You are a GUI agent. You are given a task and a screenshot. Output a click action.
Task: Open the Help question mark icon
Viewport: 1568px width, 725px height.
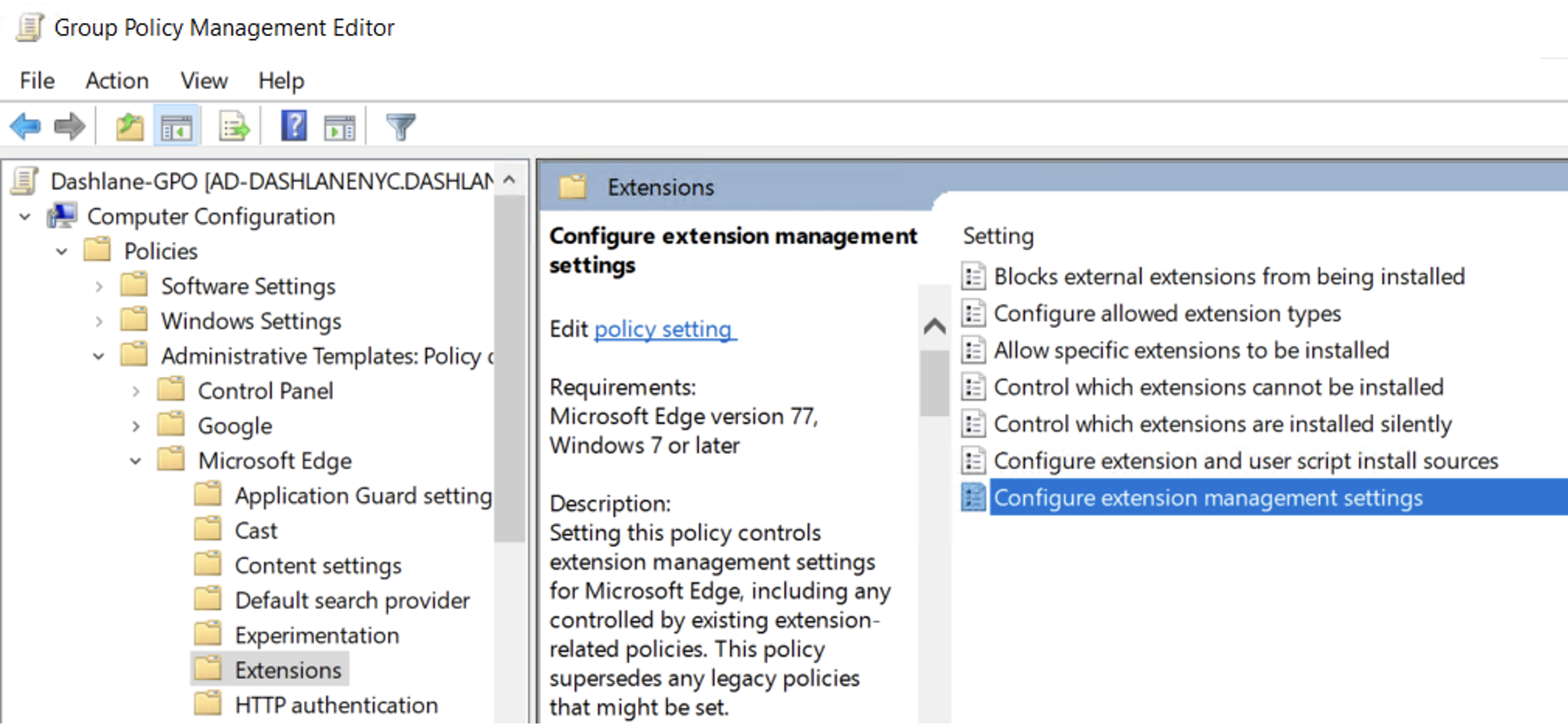point(293,126)
